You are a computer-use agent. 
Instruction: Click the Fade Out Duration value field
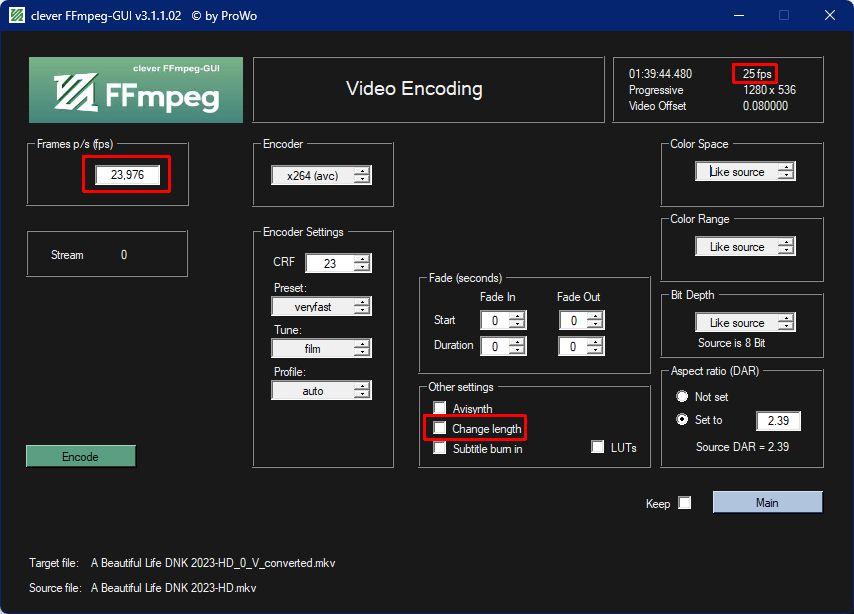[574, 346]
